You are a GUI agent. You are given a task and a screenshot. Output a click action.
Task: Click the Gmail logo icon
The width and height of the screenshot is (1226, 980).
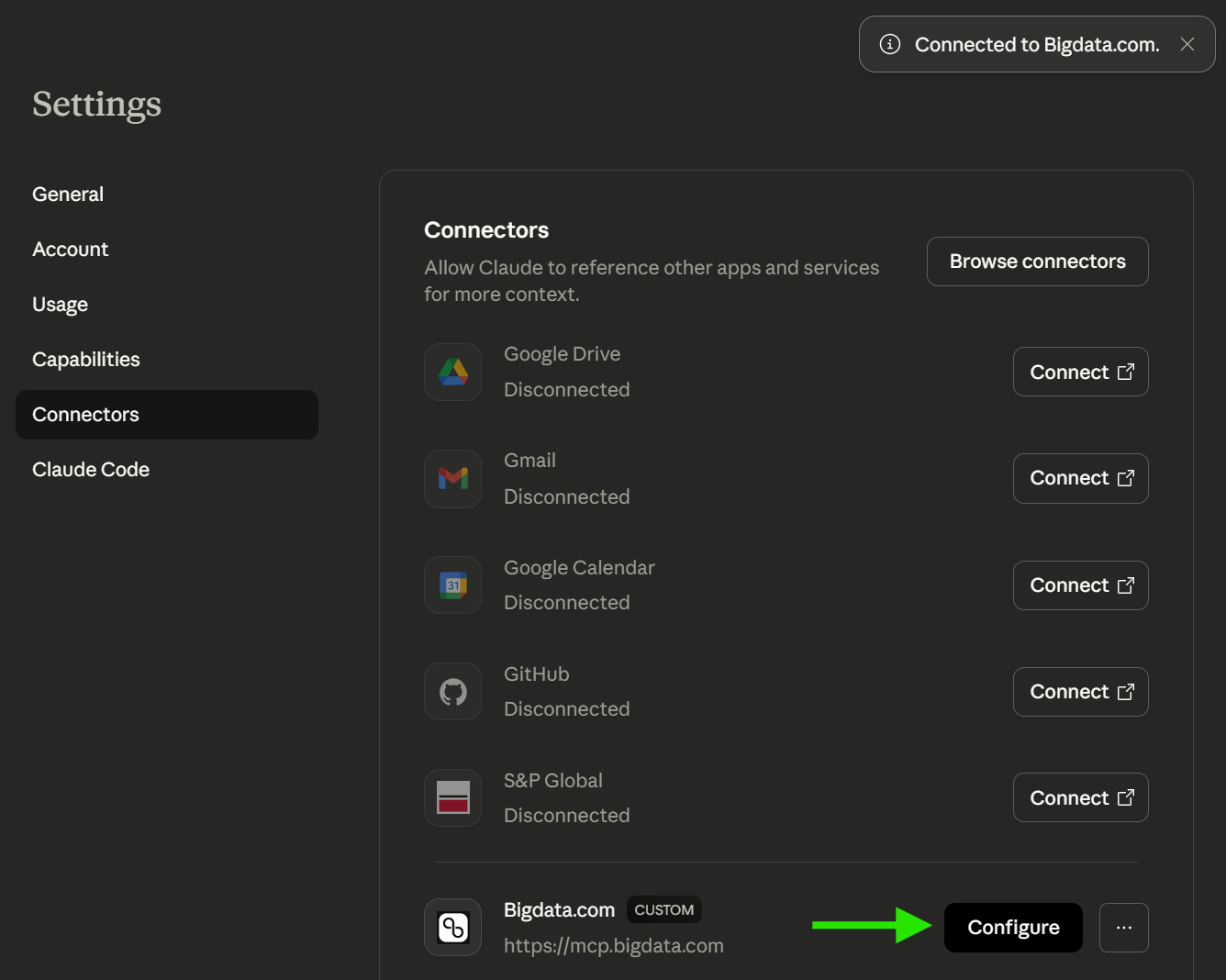point(453,478)
